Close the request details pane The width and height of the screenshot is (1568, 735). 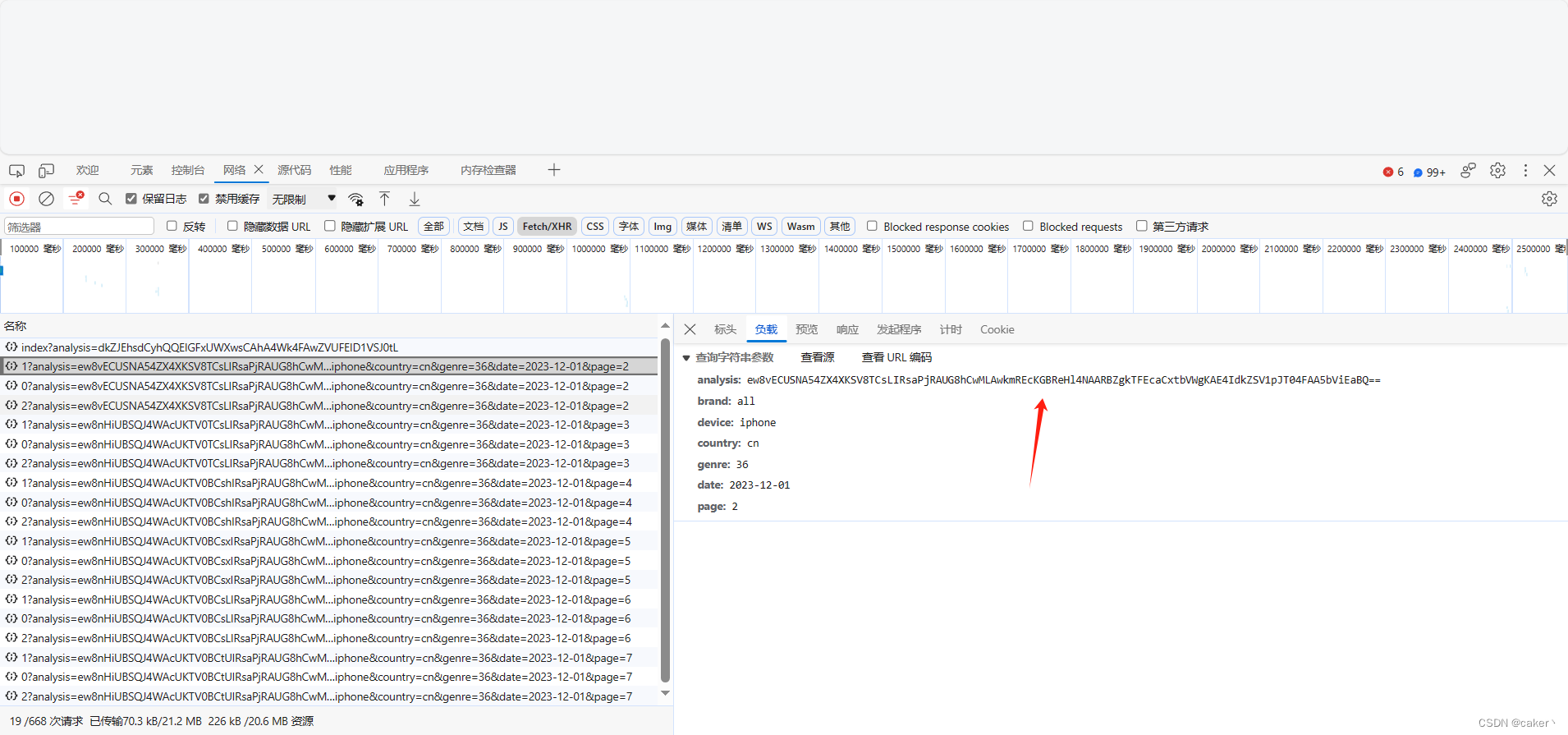690,329
